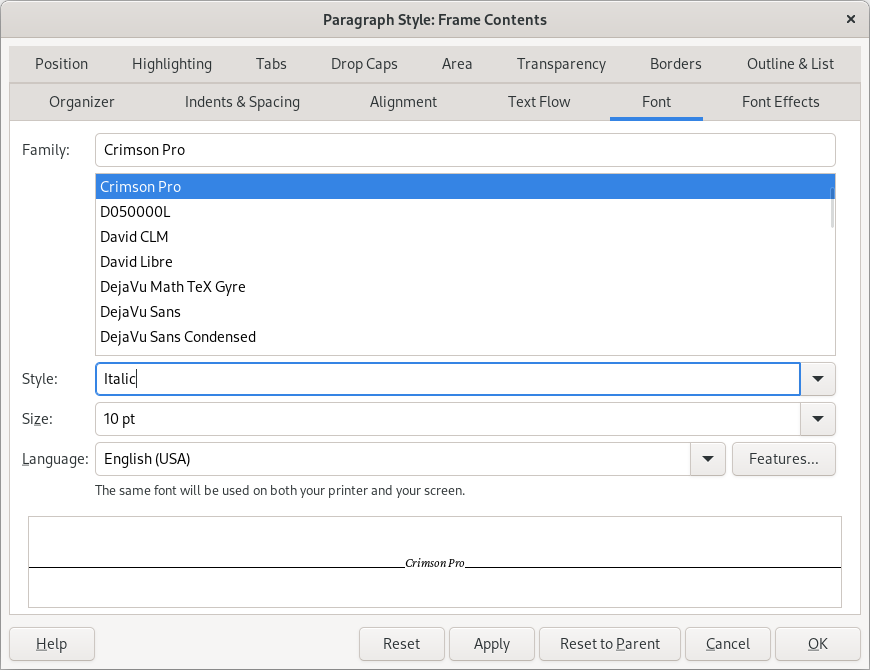Close the Paragraph Style dialog
The image size is (870, 670).
(850, 19)
